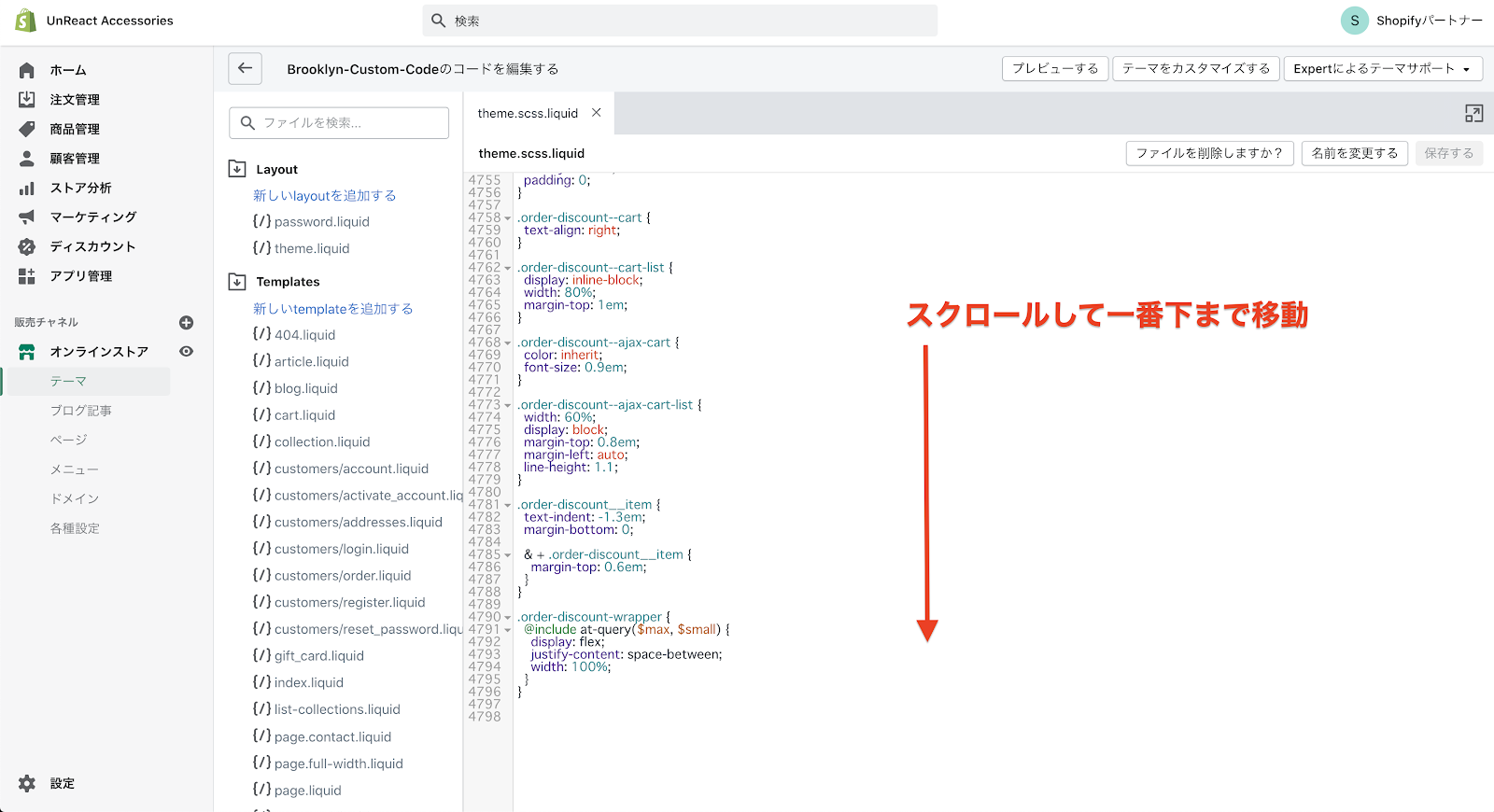Open the ストア分析 analytics icon
Screen dimensions: 1494x812
[x=27, y=188]
